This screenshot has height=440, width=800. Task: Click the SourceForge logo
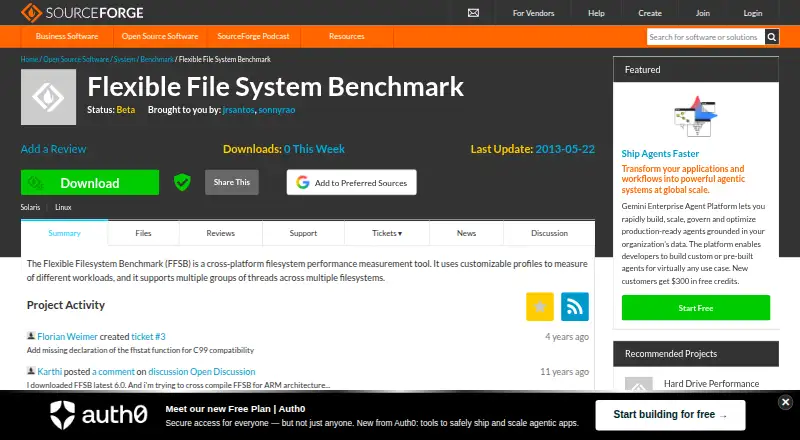(x=82, y=12)
